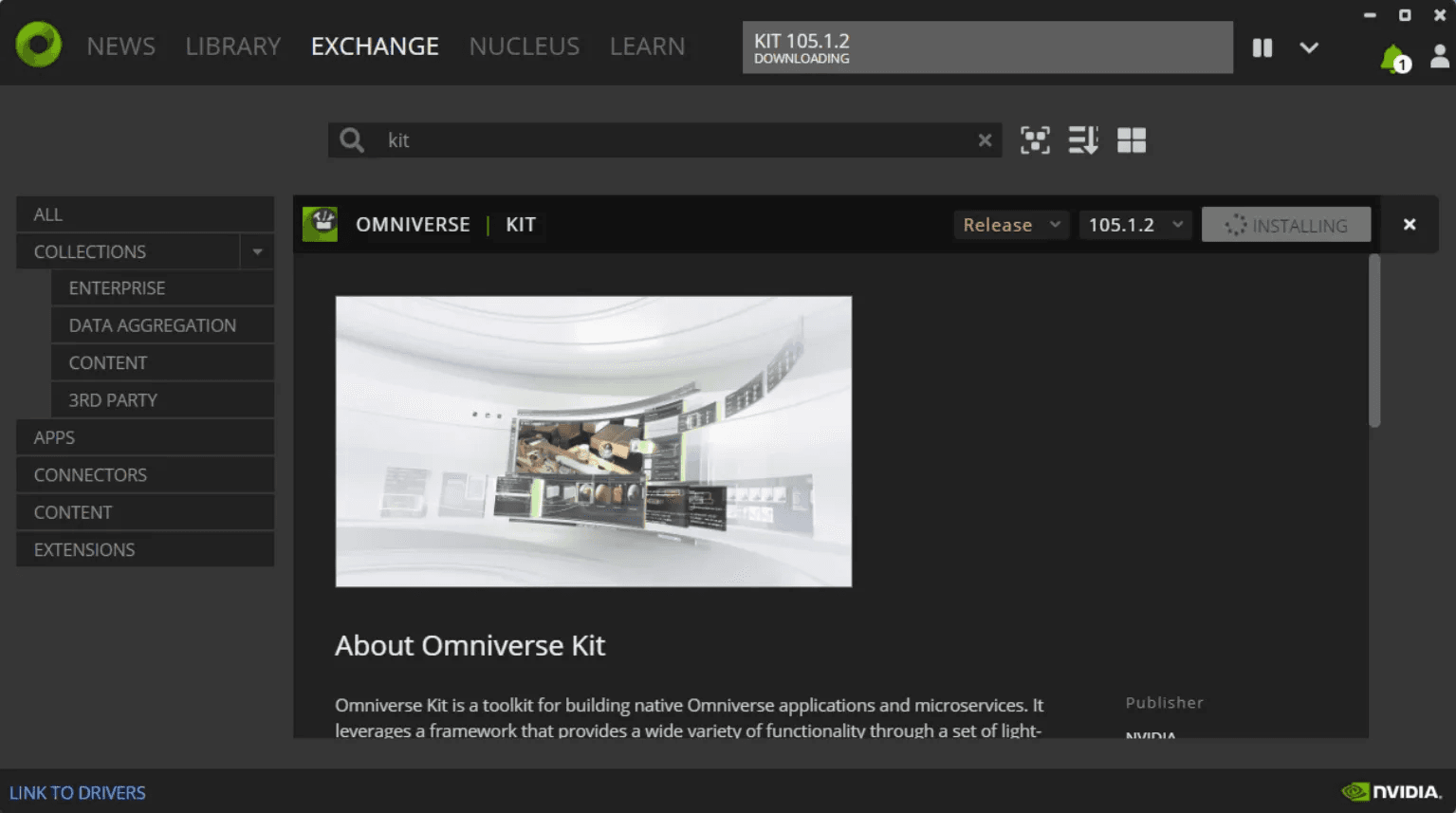Switch to the Library tab
1456x813 pixels.
233,46
